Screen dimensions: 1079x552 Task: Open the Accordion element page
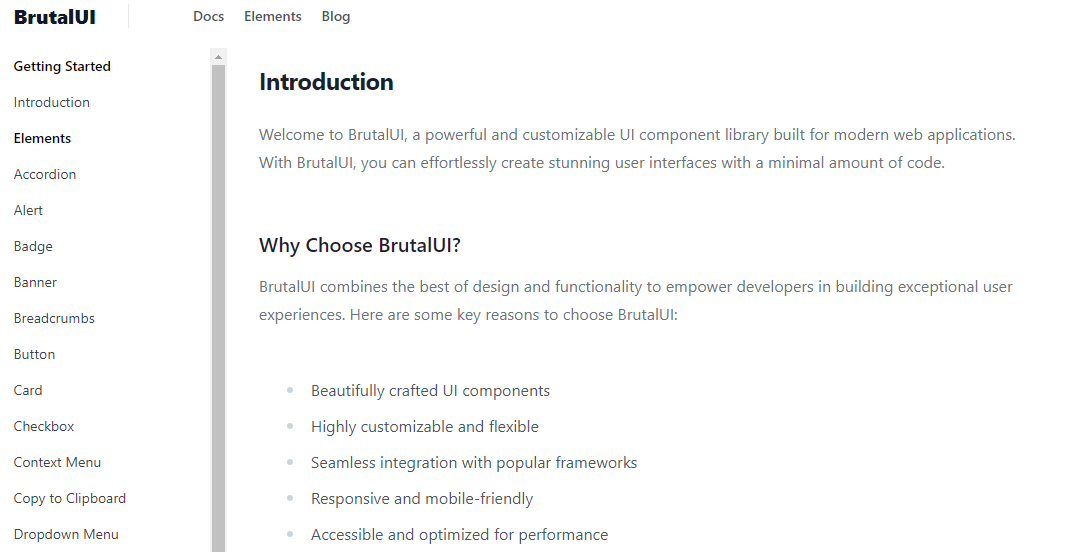point(45,174)
